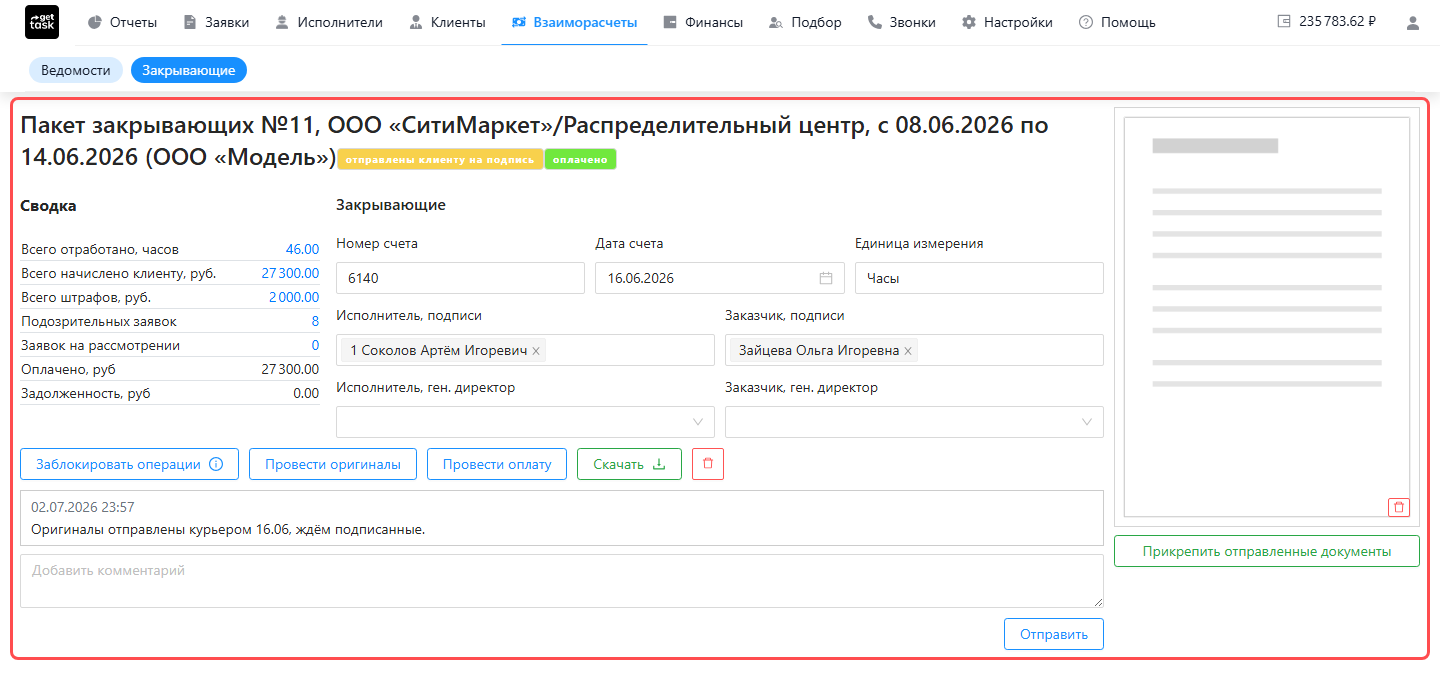Click info icon on Заблокировать операции
1440x673 pixels.
click(x=216, y=464)
